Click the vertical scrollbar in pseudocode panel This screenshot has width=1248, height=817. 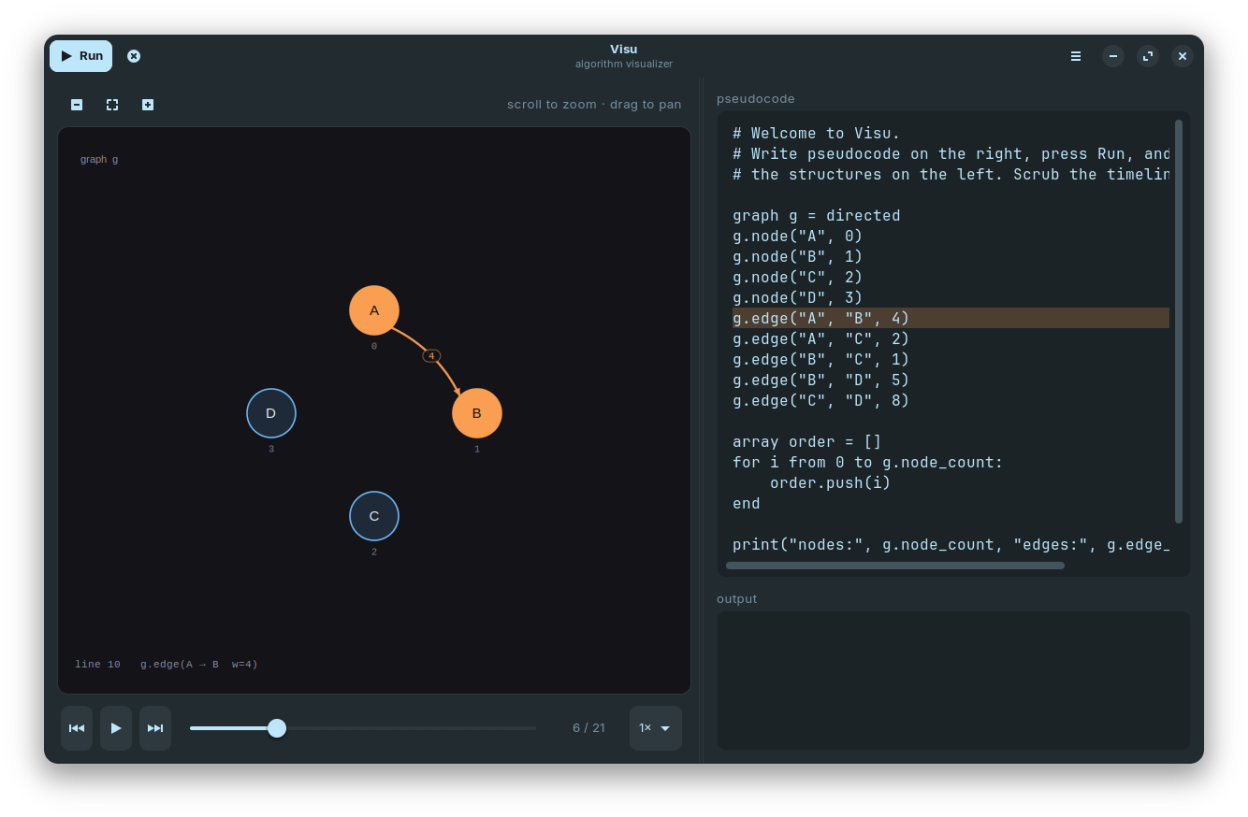(1179, 321)
